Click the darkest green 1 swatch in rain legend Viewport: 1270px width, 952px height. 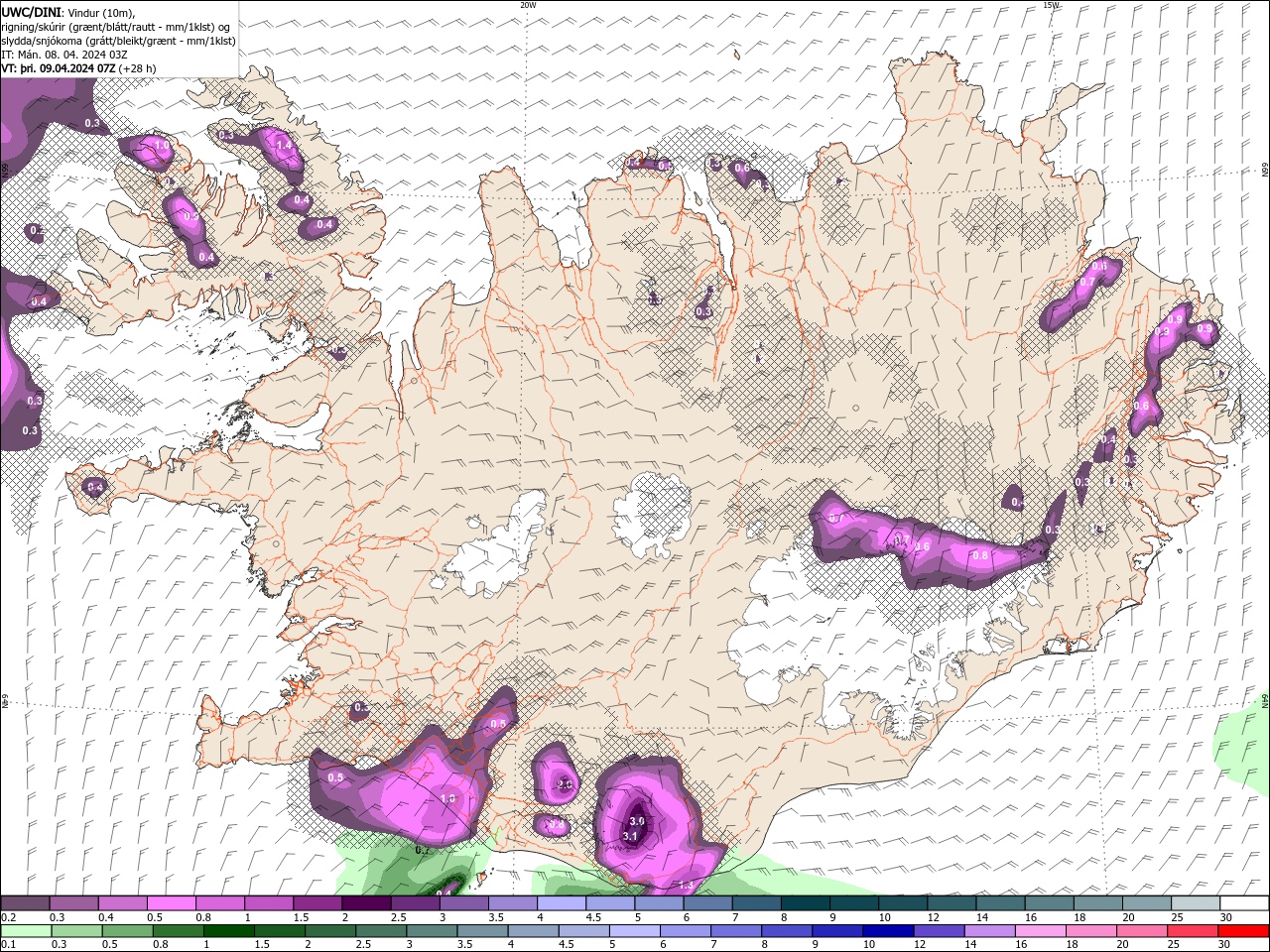(228, 931)
